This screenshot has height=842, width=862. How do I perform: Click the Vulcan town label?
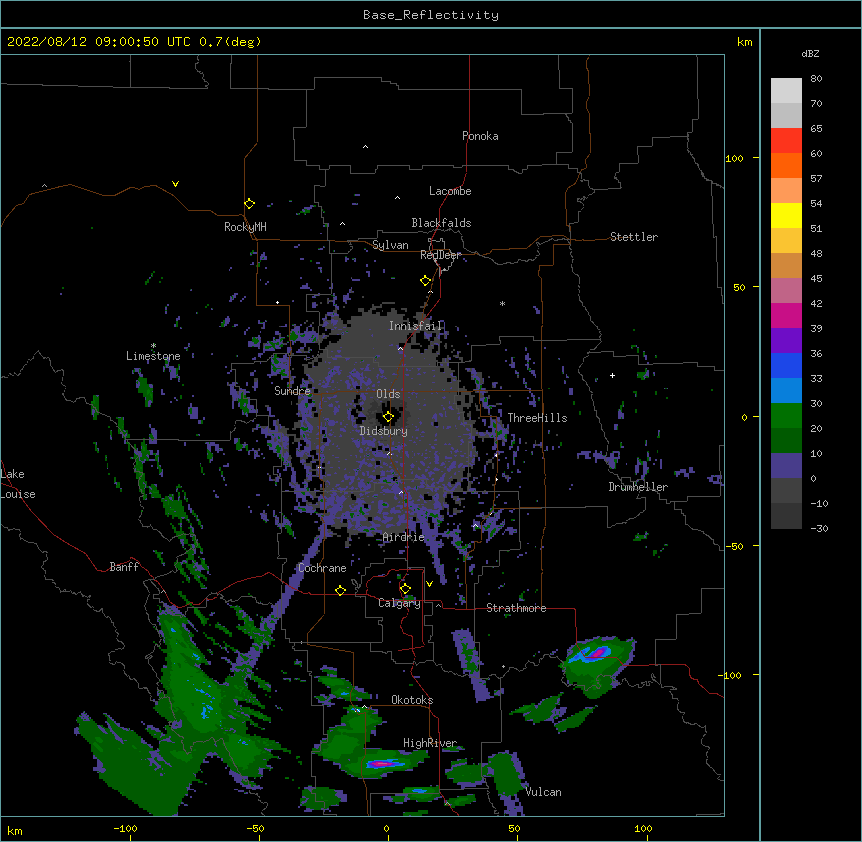[x=543, y=792]
